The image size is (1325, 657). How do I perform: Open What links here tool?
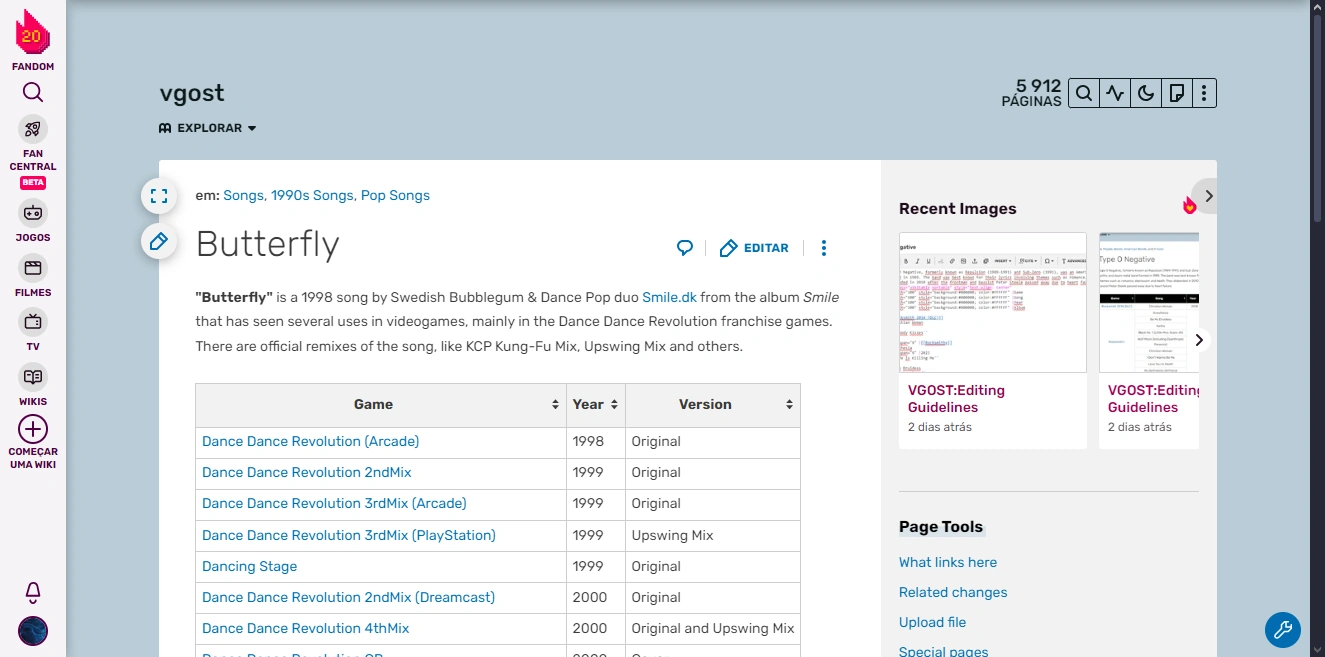pyautogui.click(x=948, y=562)
